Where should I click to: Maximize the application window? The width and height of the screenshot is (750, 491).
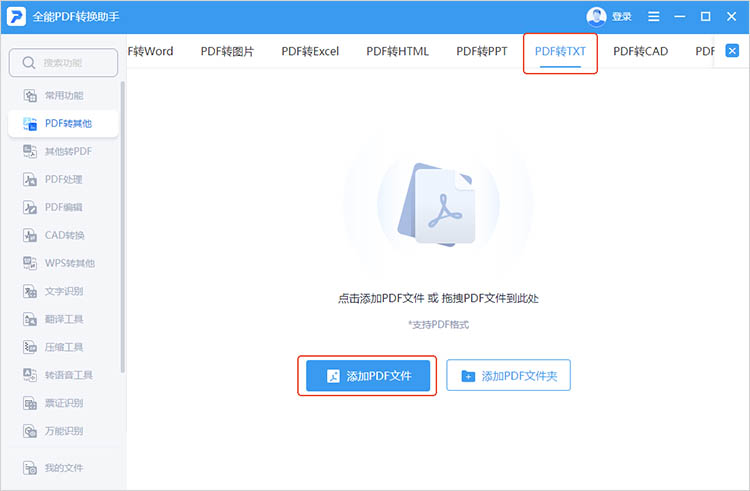pyautogui.click(x=706, y=17)
